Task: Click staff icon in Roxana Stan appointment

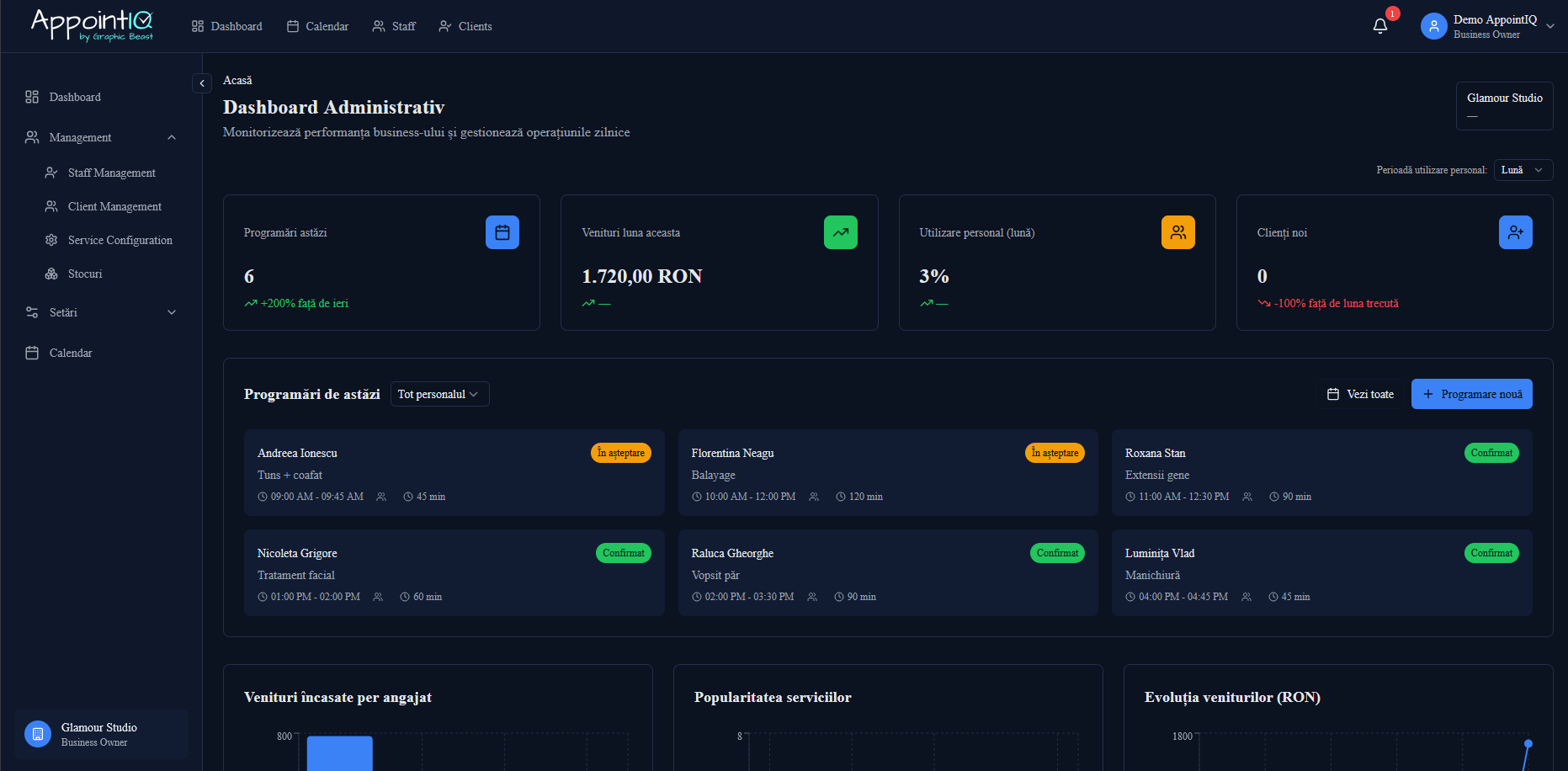Action: [x=1247, y=497]
